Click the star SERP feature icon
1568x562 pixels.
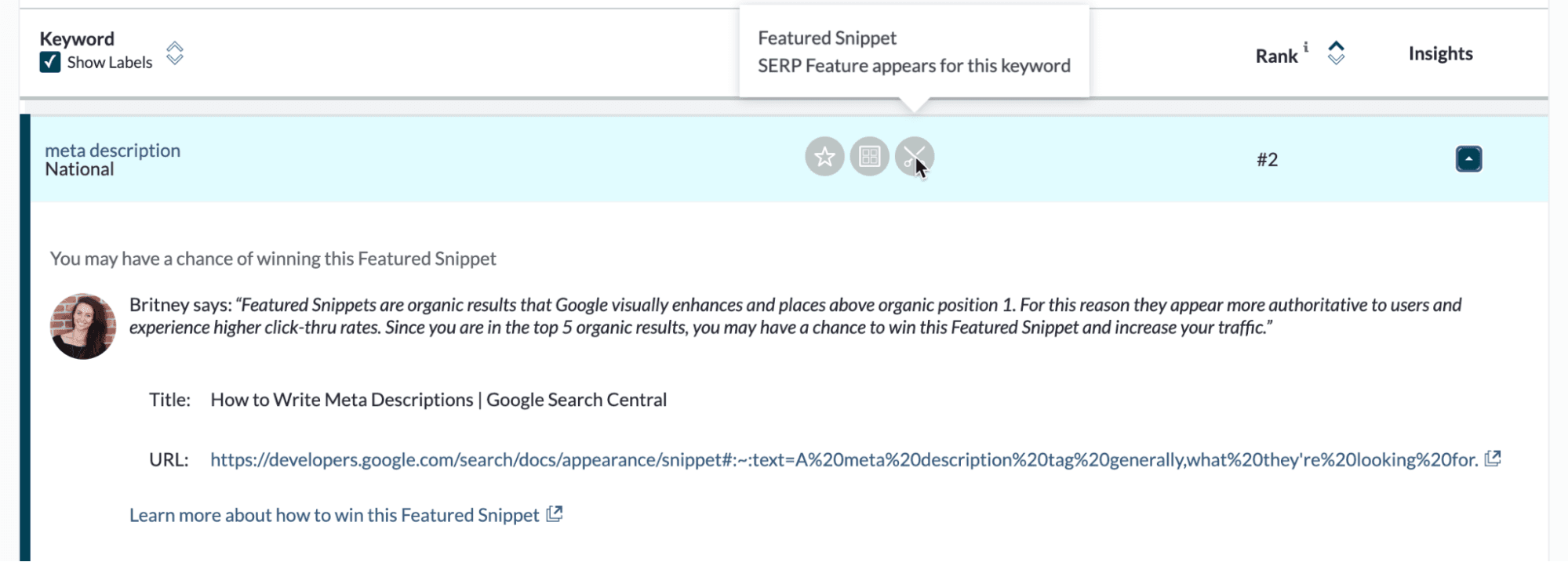[x=824, y=157]
